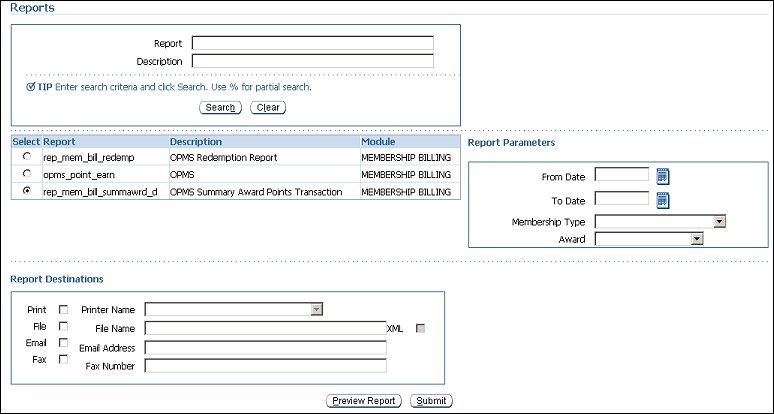Select the rep_mem_bil_redemp report radio button

[26, 158]
